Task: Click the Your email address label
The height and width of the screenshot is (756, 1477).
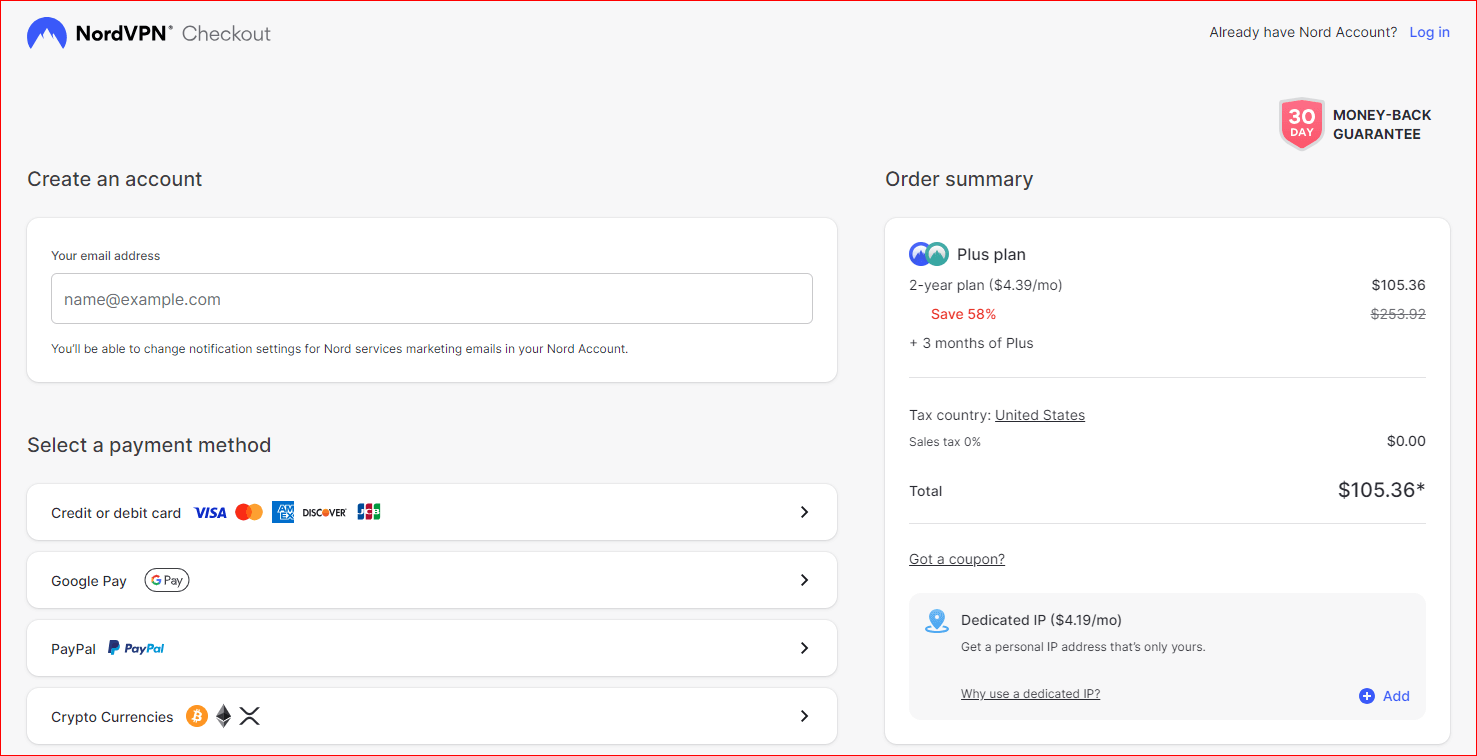Action: (x=106, y=256)
